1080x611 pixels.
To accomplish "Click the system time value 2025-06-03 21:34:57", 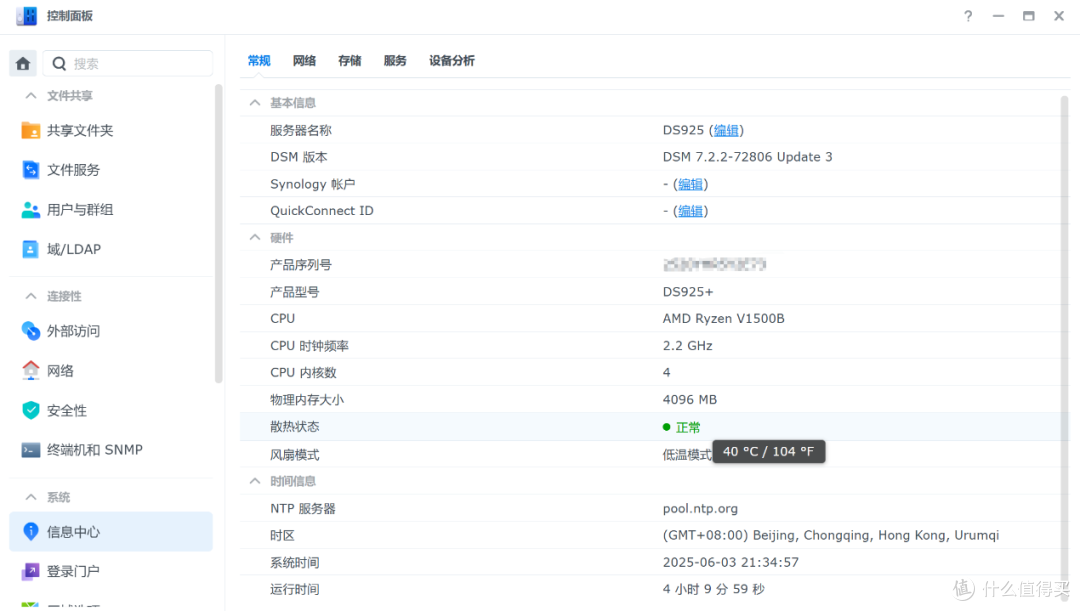I will 731,562.
